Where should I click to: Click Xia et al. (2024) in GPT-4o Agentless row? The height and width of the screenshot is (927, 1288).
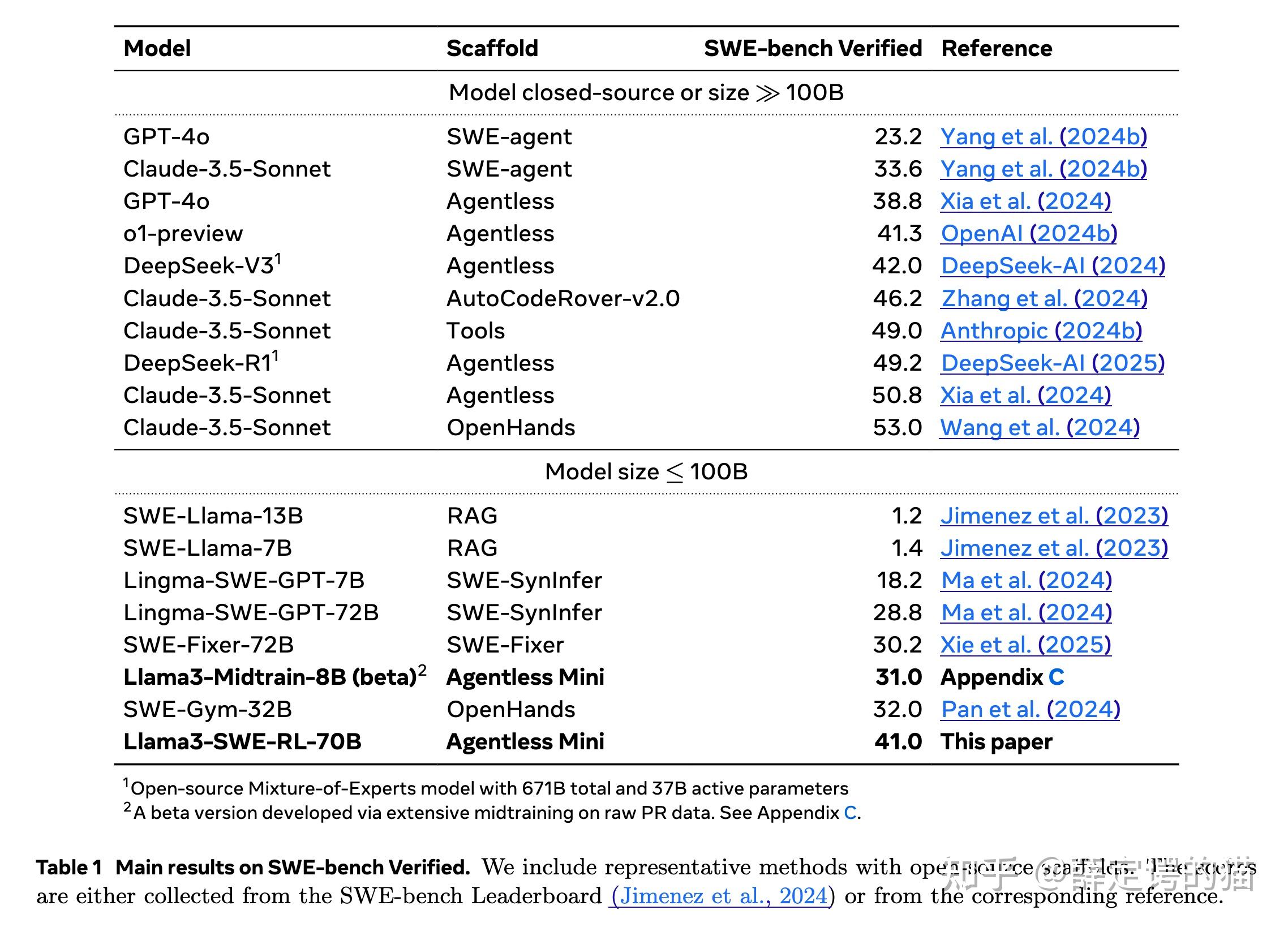coord(1025,201)
